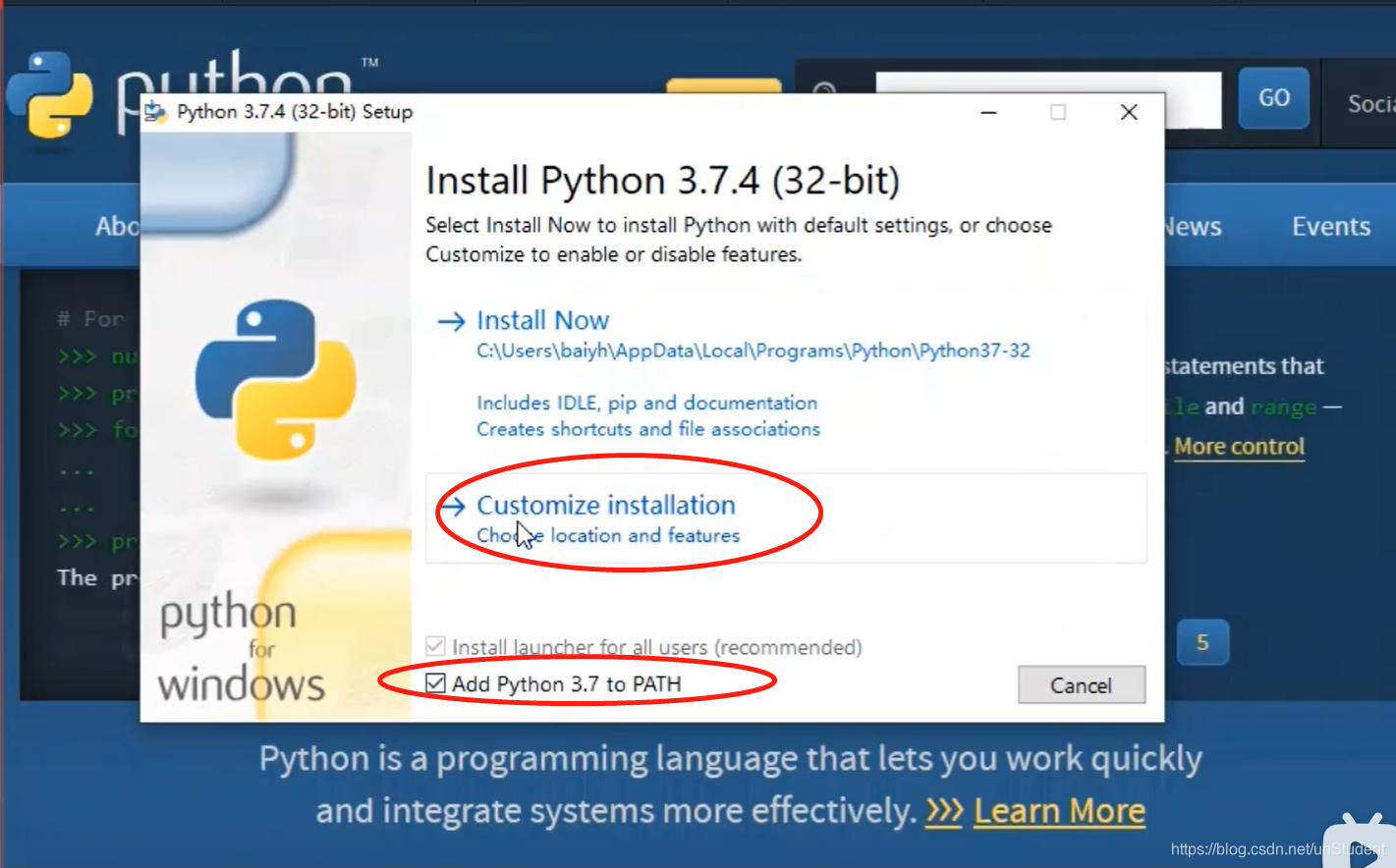
Task: Close the Python Setup window
Action: coord(1129,112)
